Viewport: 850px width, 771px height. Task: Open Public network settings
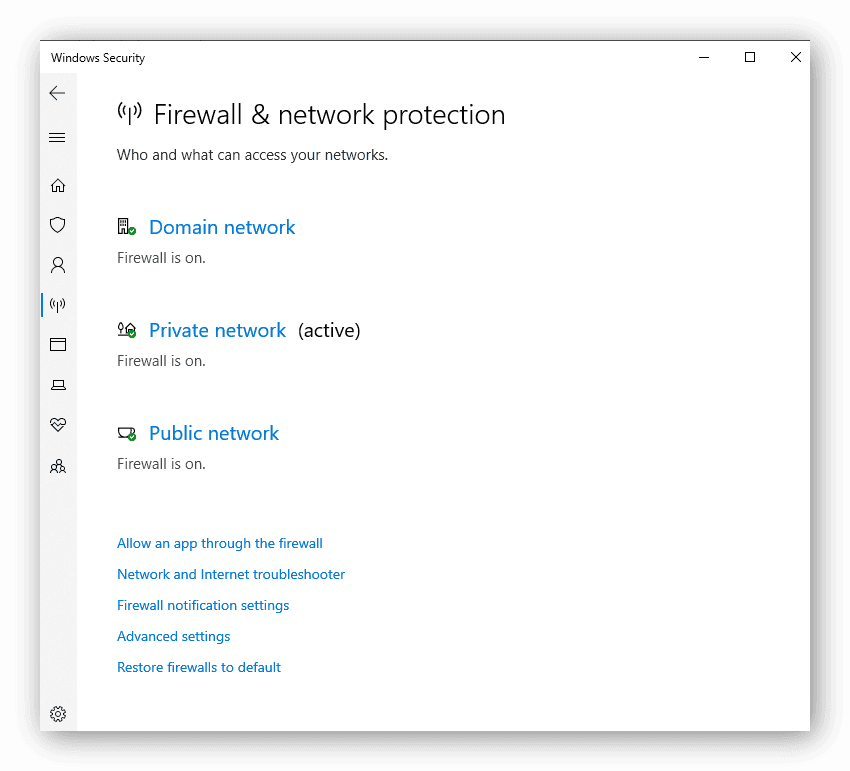213,433
